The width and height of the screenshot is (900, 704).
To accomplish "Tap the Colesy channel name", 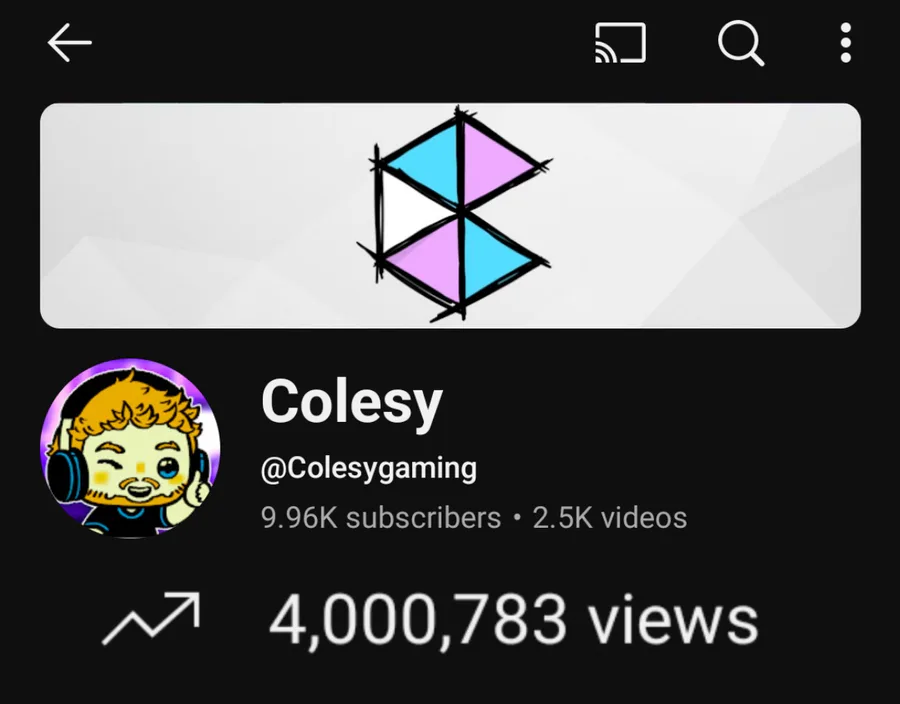I will 351,403.
